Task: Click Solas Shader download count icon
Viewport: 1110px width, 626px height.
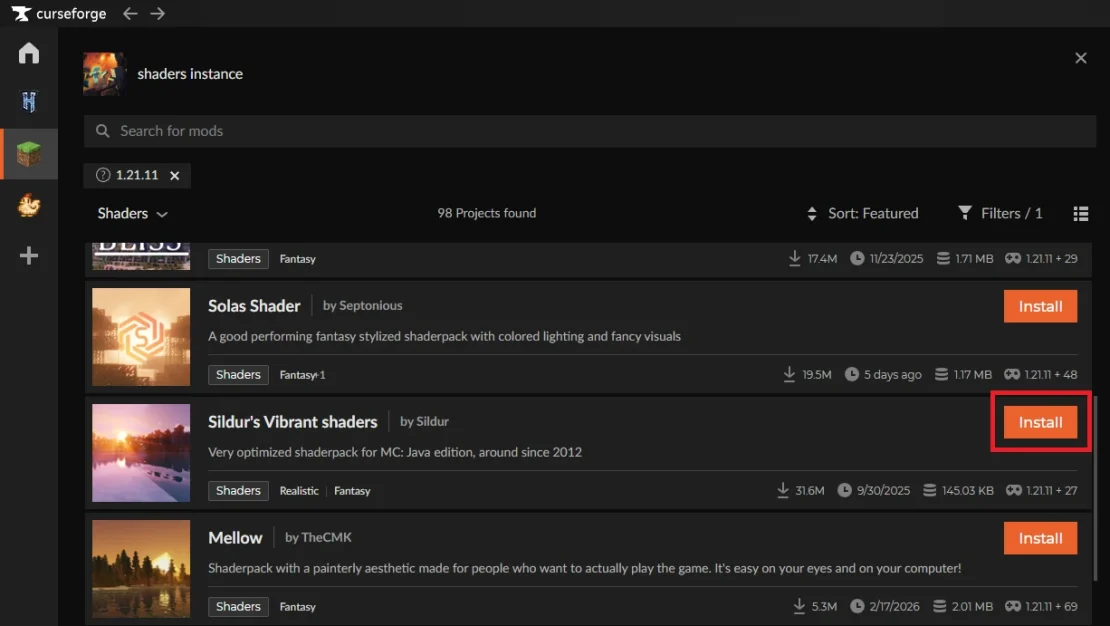Action: [789, 374]
